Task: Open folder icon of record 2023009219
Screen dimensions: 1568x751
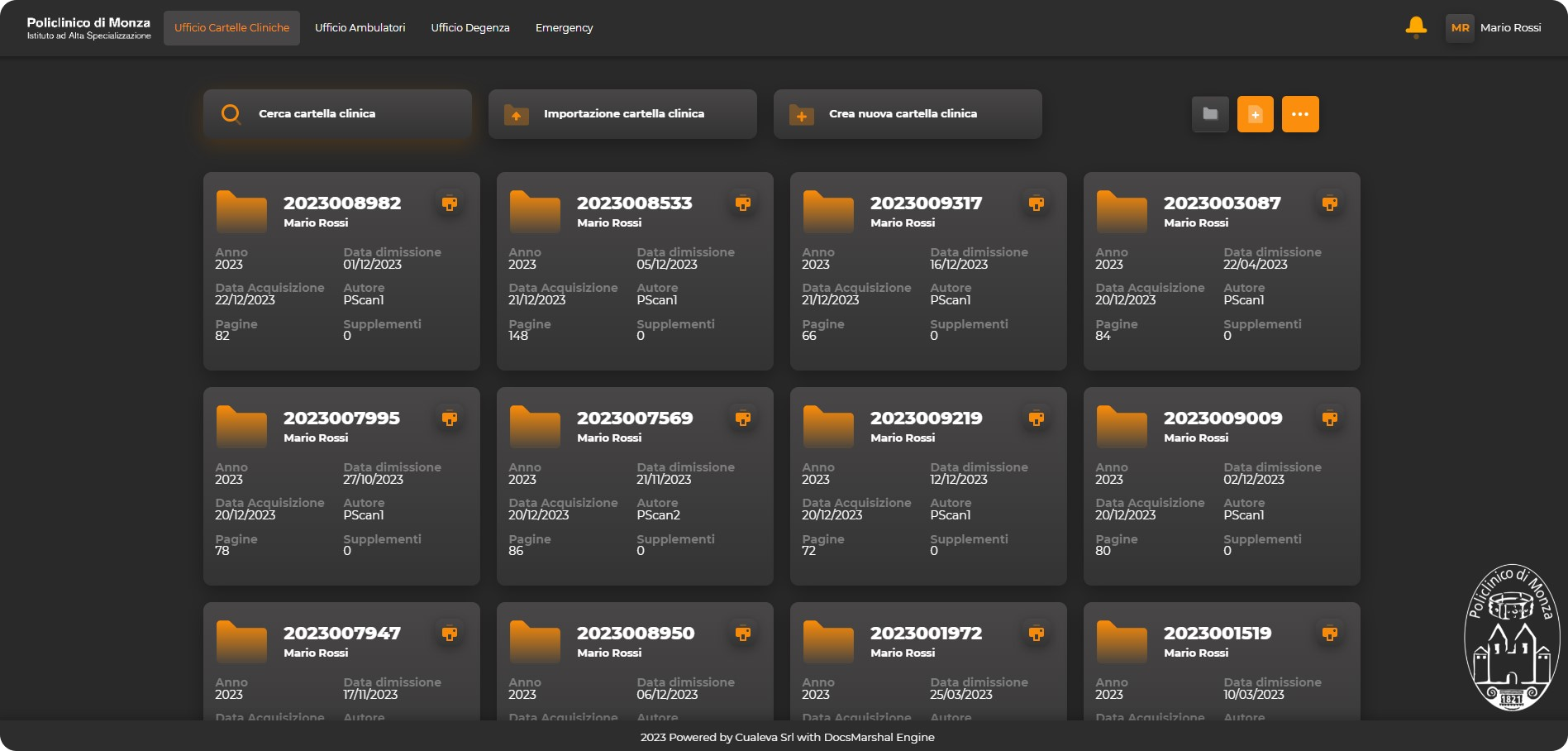Action: coord(828,426)
